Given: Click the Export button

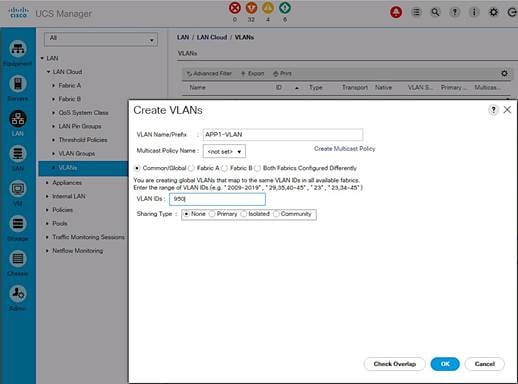Looking at the screenshot, I should (x=252, y=73).
